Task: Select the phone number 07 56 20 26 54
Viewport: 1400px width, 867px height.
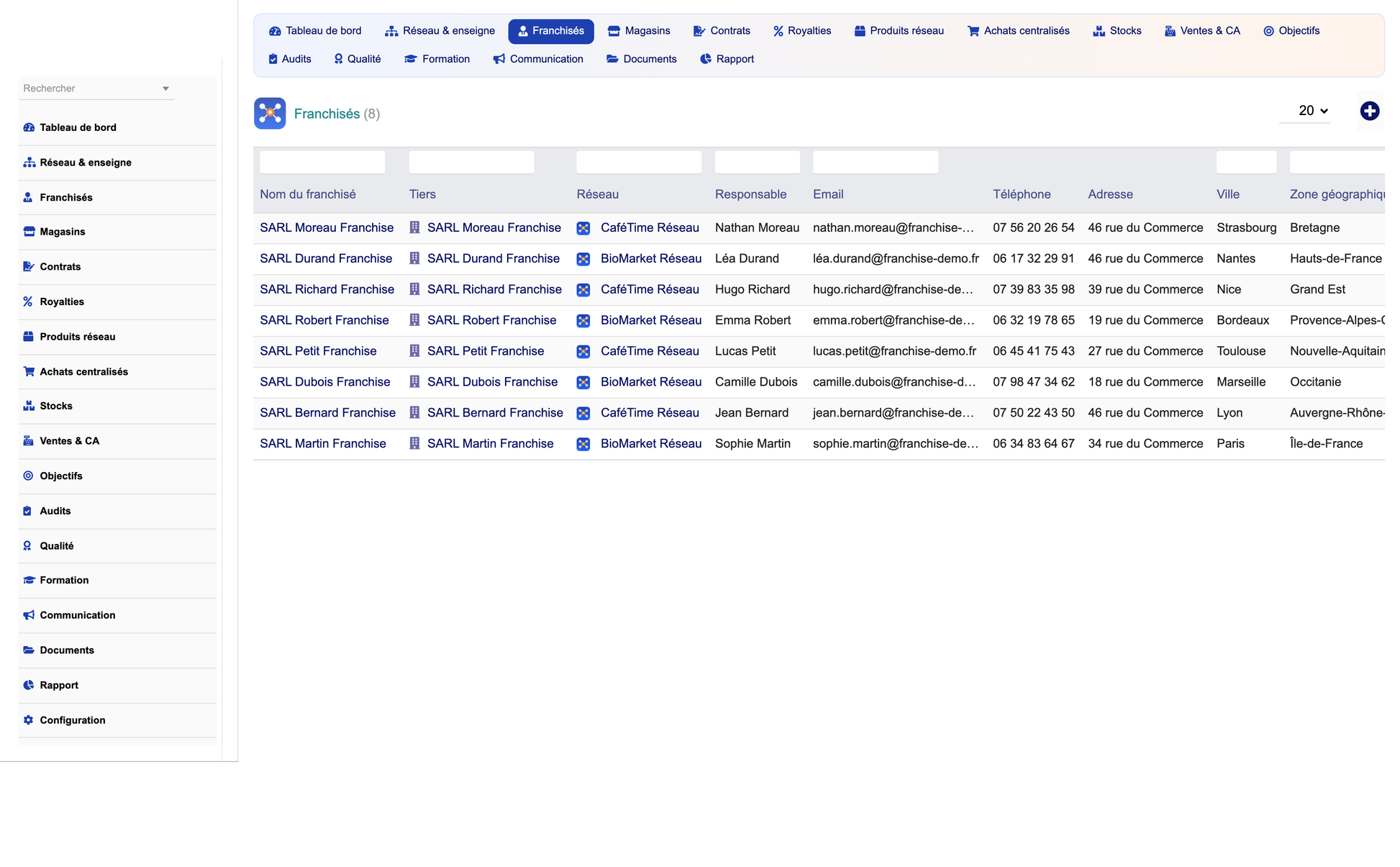Action: (x=1033, y=227)
